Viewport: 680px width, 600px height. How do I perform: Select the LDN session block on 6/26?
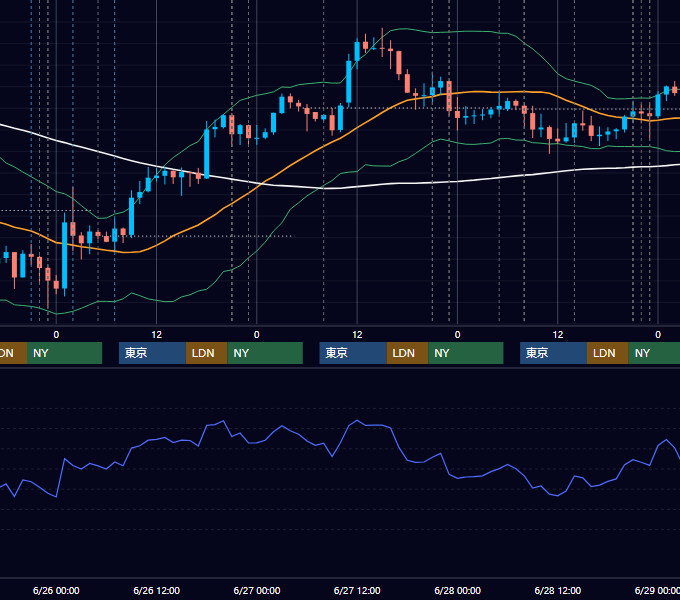click(x=206, y=353)
